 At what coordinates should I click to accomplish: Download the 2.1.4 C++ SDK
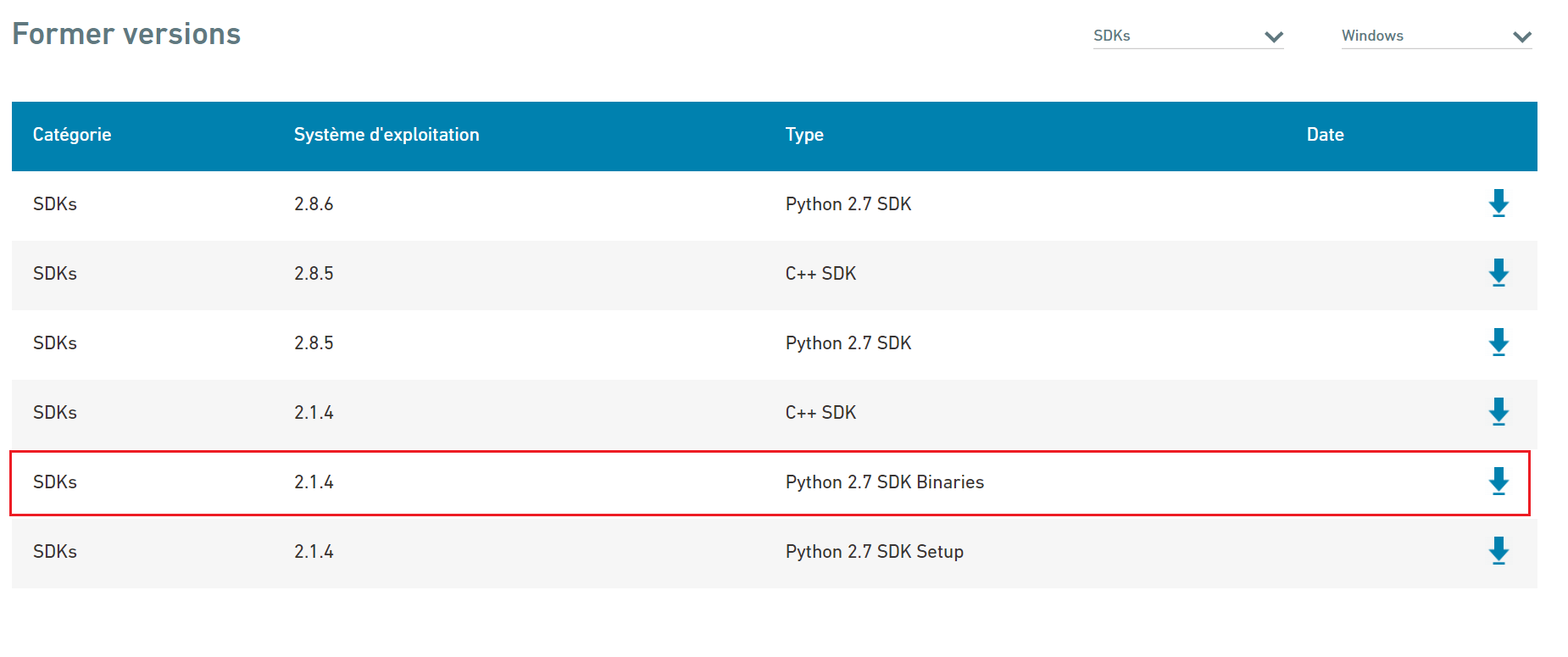click(x=1498, y=412)
